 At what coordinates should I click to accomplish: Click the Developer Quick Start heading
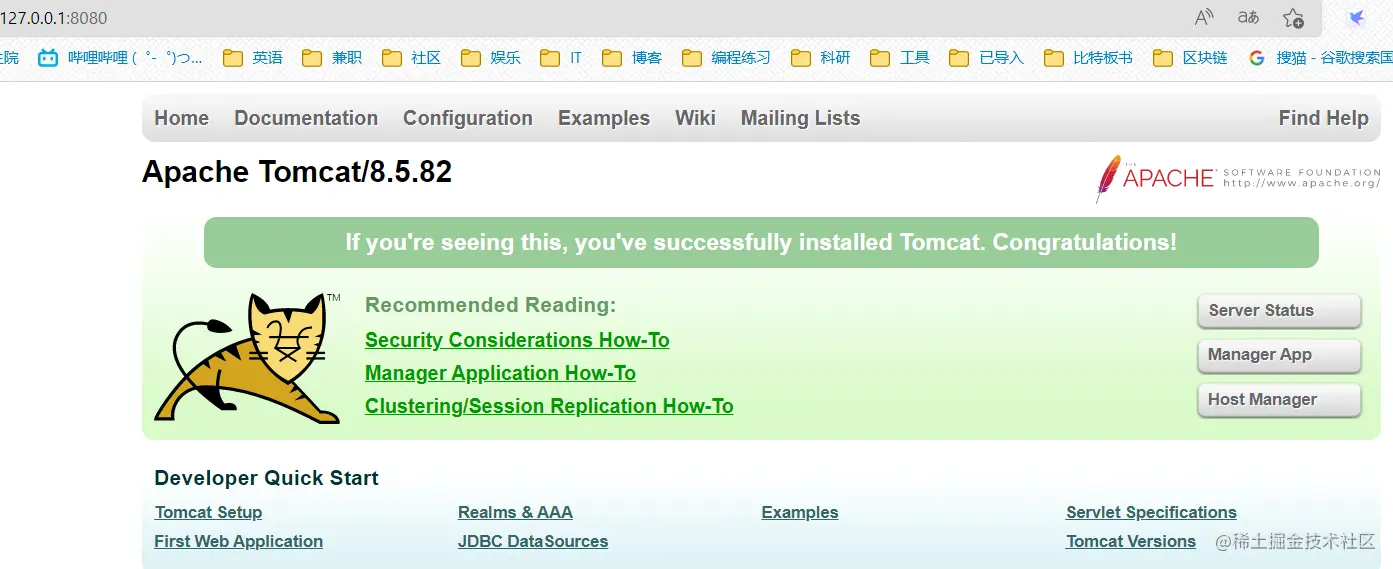(266, 478)
